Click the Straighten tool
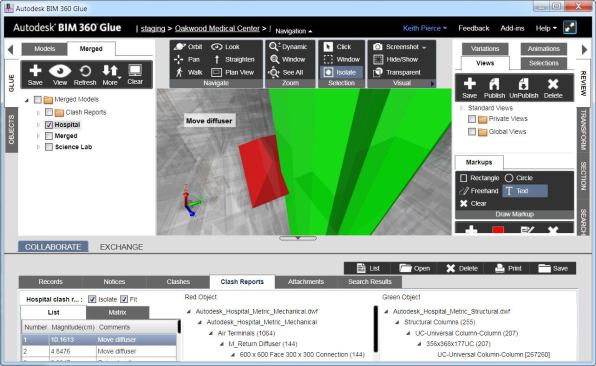This screenshot has height=366, width=596. (x=233, y=59)
